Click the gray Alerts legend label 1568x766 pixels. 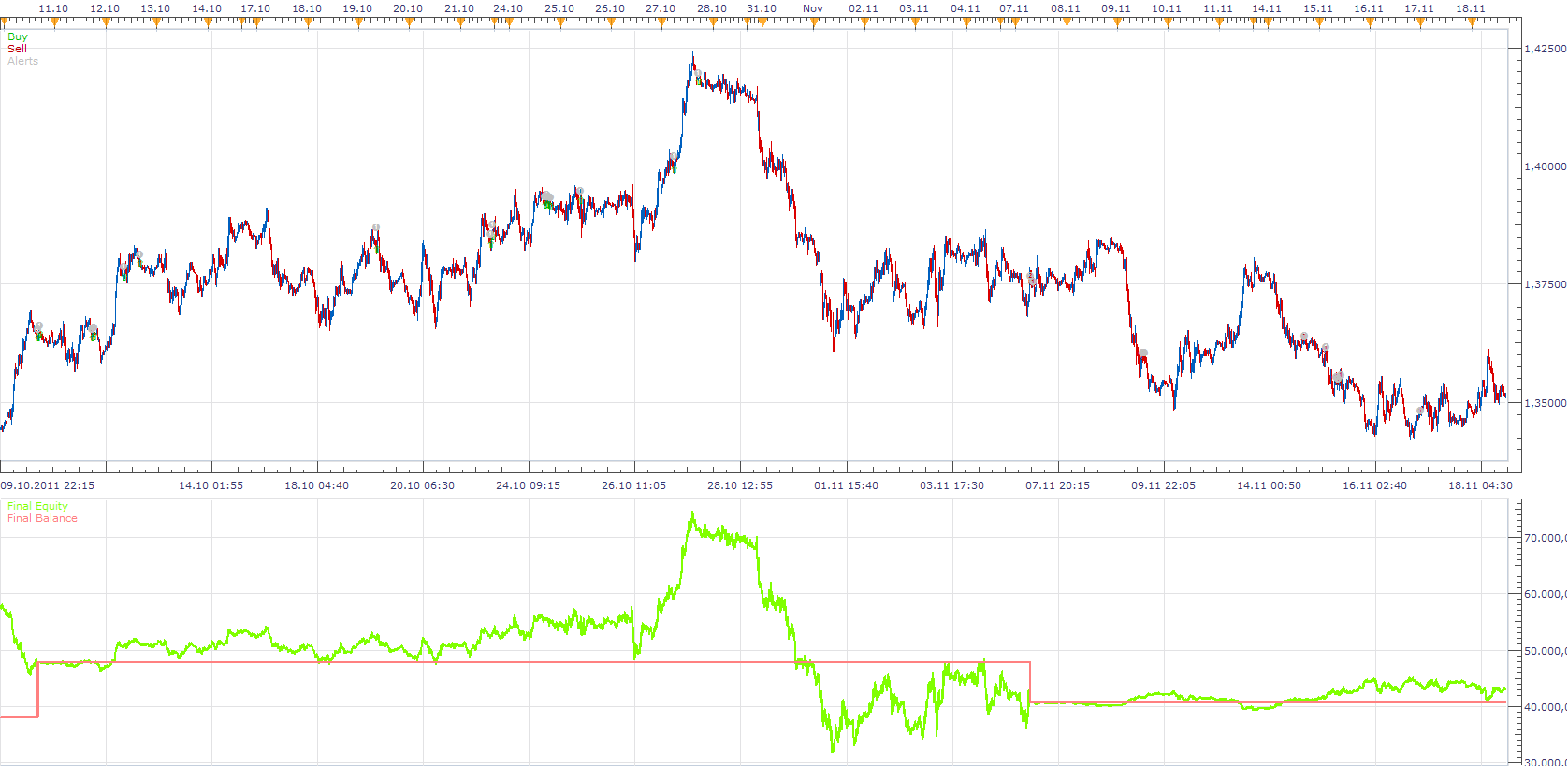coord(22,61)
